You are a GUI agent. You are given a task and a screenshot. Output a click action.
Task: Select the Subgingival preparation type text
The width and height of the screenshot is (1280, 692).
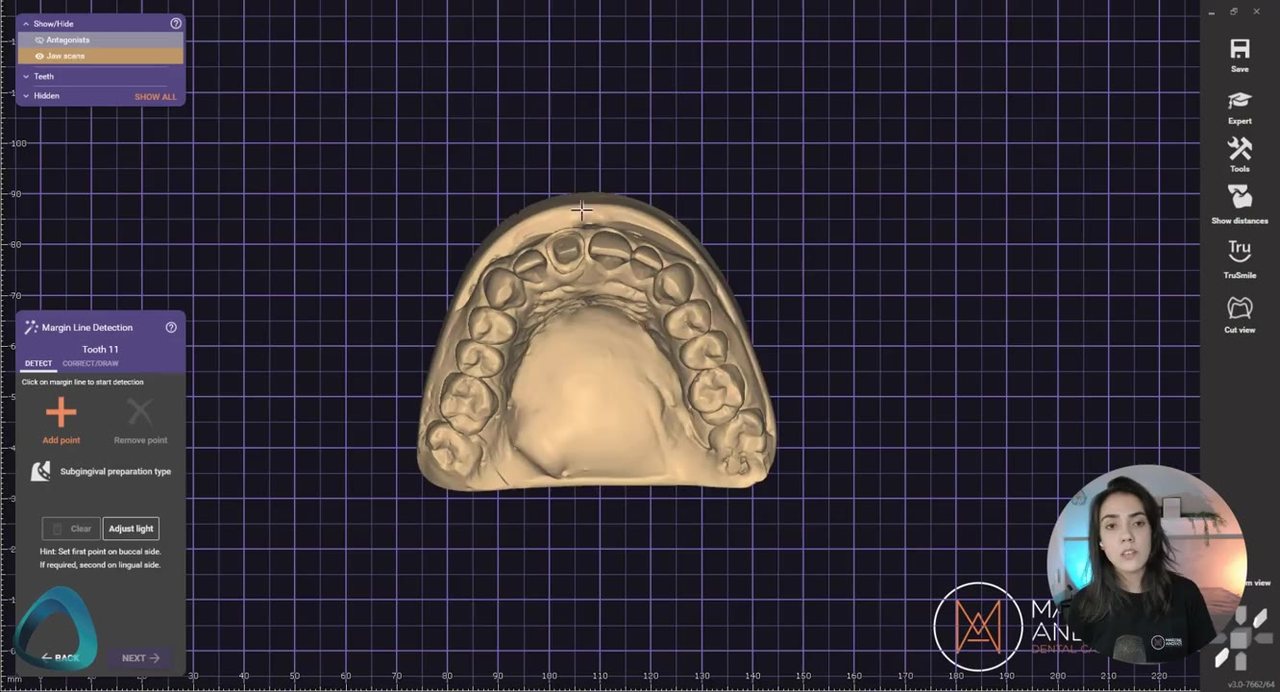click(x=115, y=471)
